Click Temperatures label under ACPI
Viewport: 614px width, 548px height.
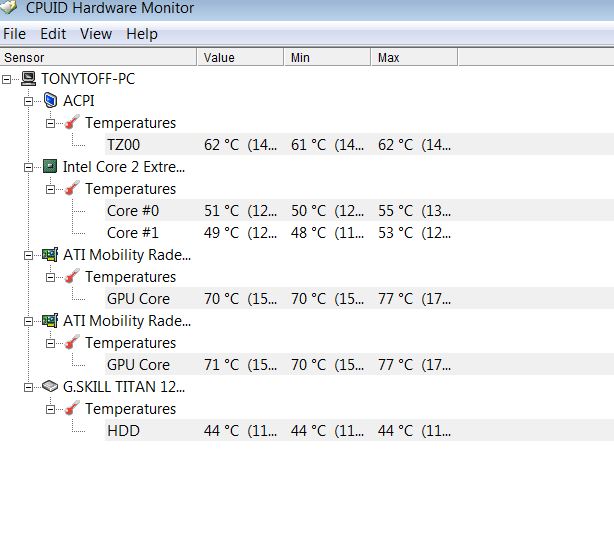point(130,123)
